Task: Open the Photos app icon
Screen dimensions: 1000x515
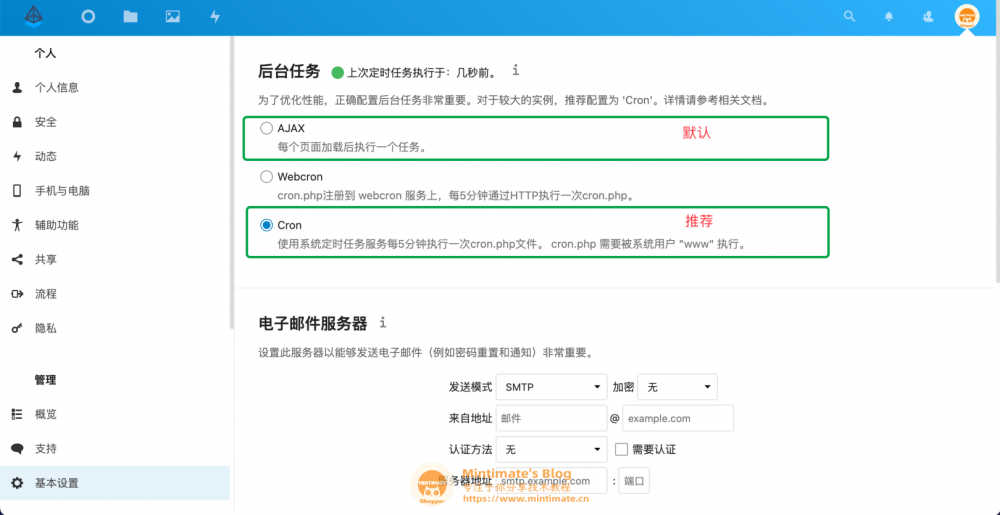Action: click(x=173, y=17)
